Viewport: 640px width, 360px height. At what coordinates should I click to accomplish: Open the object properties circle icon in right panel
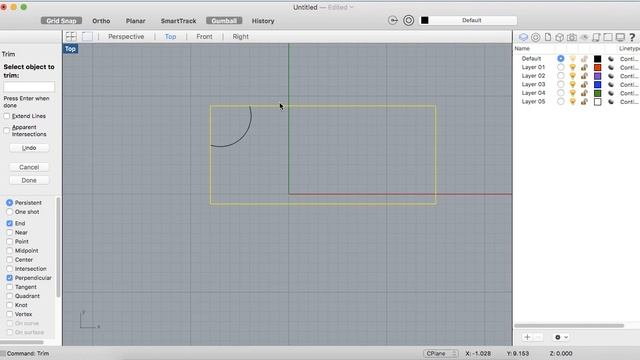(536, 37)
